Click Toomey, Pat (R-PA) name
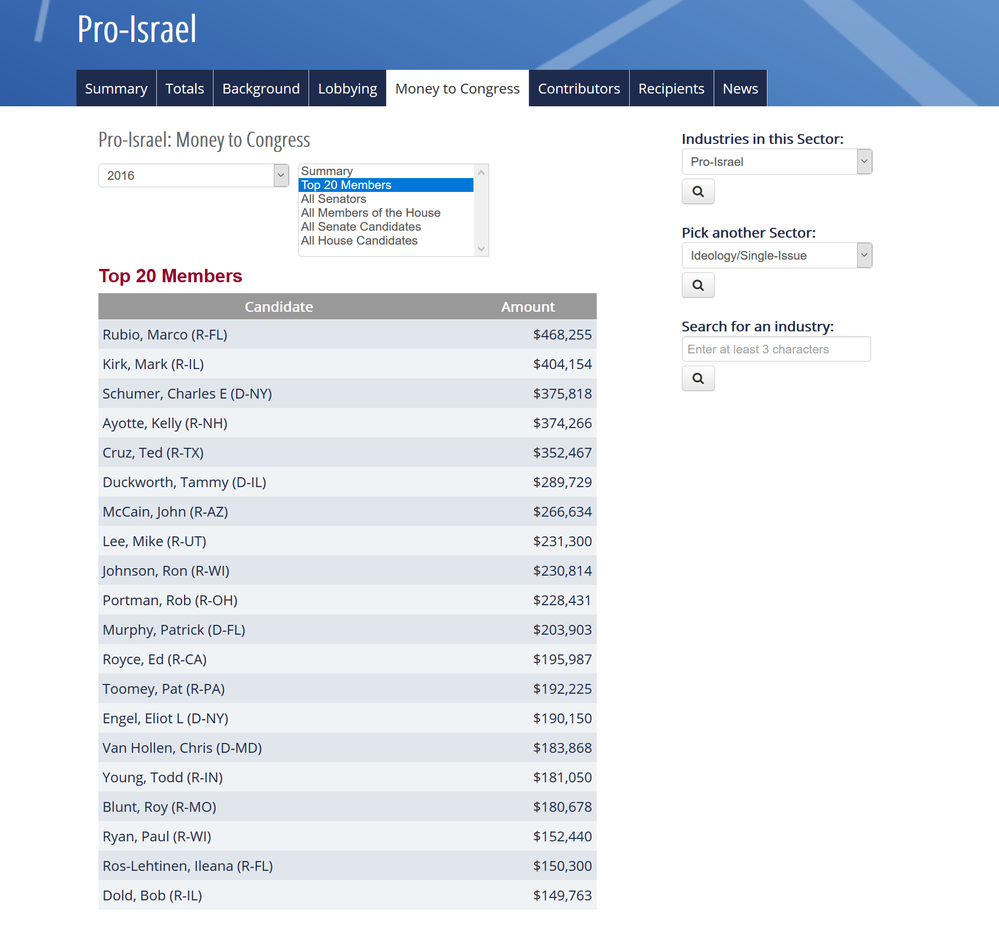This screenshot has width=999, height=932. click(x=164, y=689)
